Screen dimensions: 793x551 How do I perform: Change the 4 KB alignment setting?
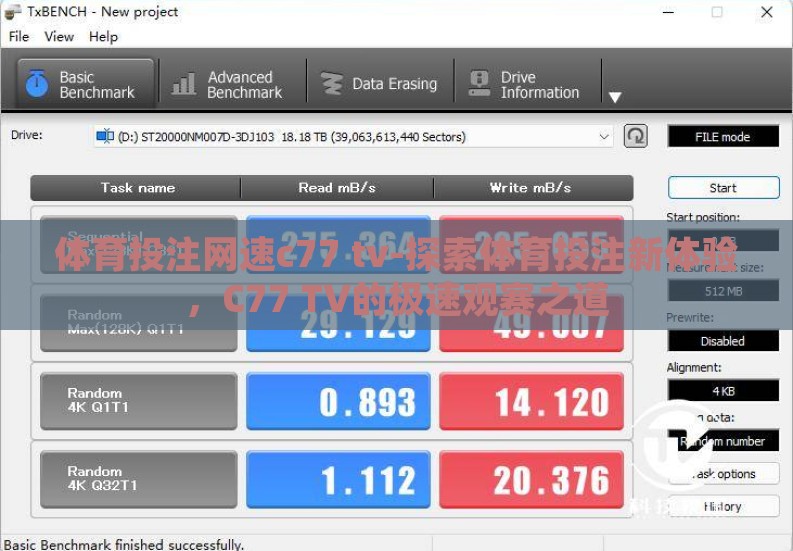click(x=723, y=391)
